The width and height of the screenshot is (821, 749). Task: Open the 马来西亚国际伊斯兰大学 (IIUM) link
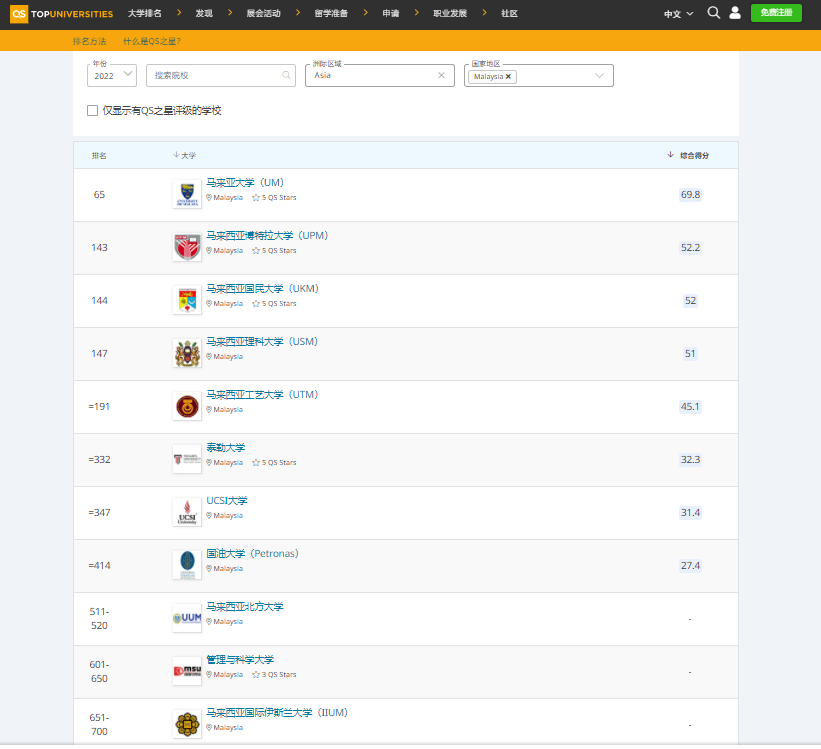pos(277,712)
